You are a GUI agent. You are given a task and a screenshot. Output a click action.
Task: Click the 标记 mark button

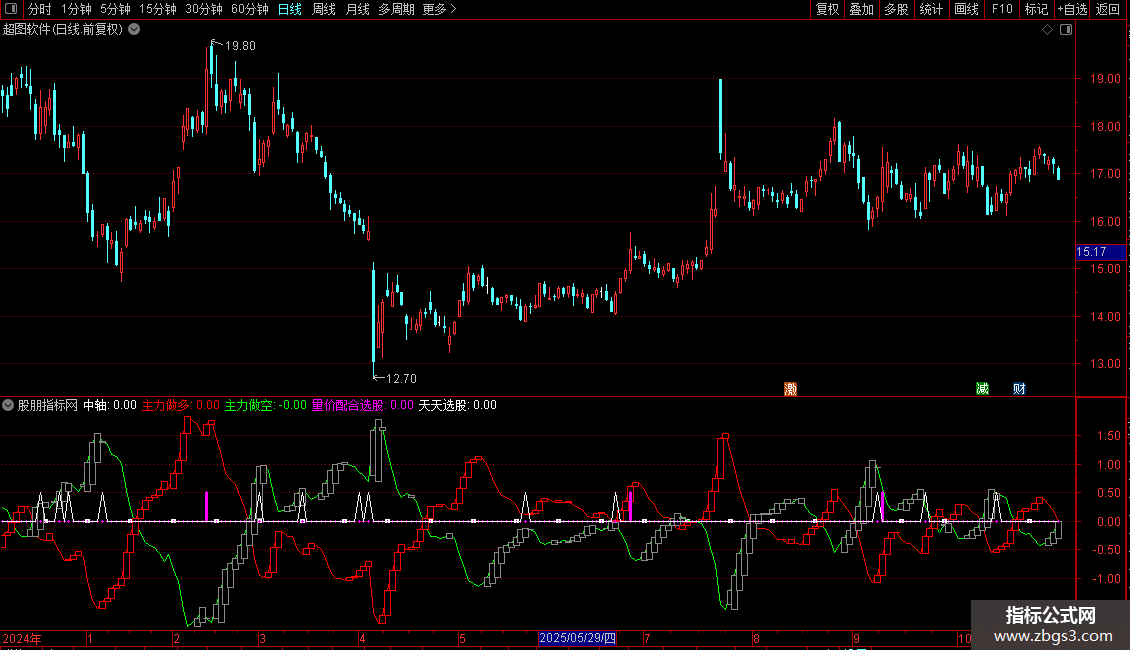point(1036,9)
